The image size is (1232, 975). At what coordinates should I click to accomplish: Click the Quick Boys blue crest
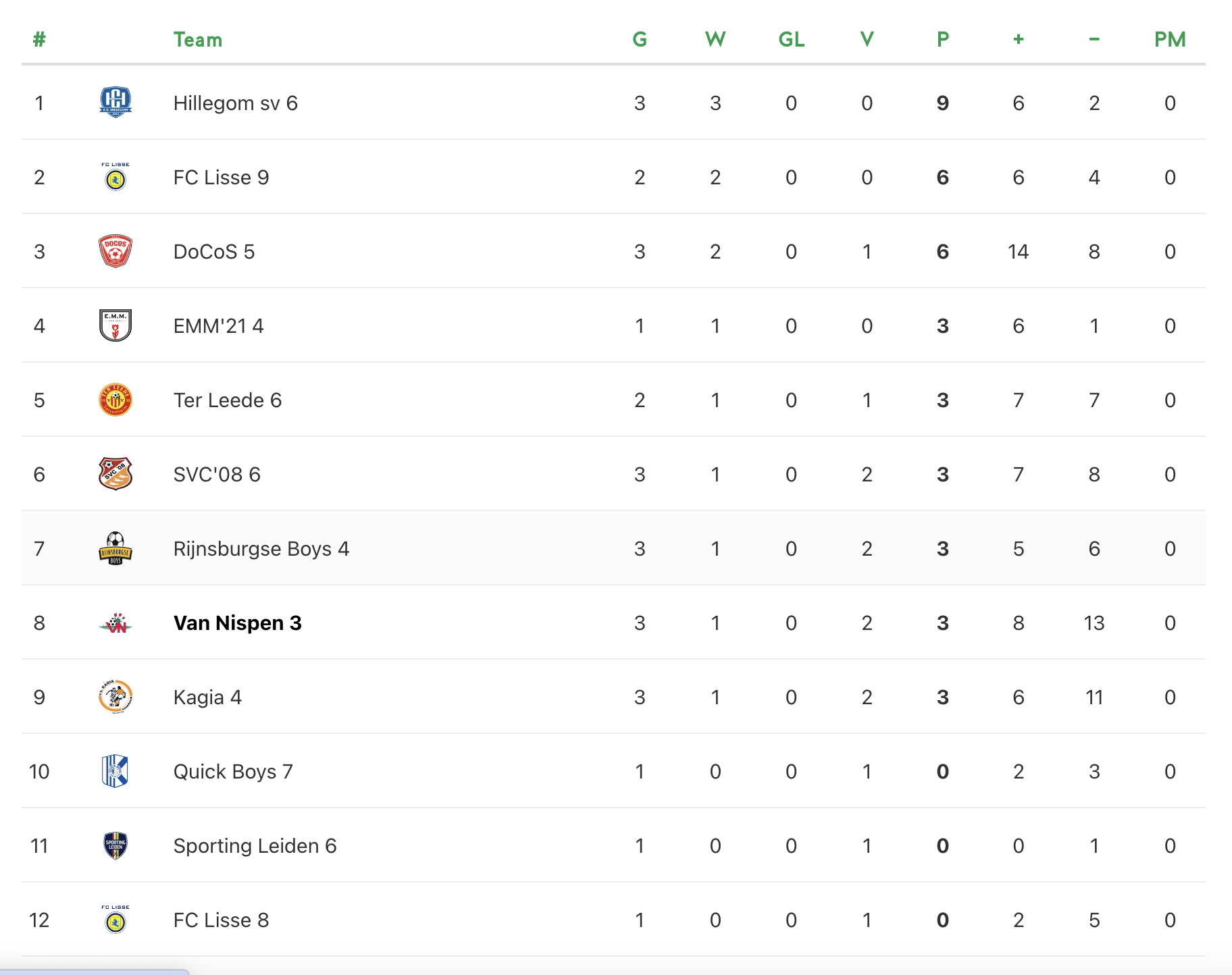click(x=115, y=771)
